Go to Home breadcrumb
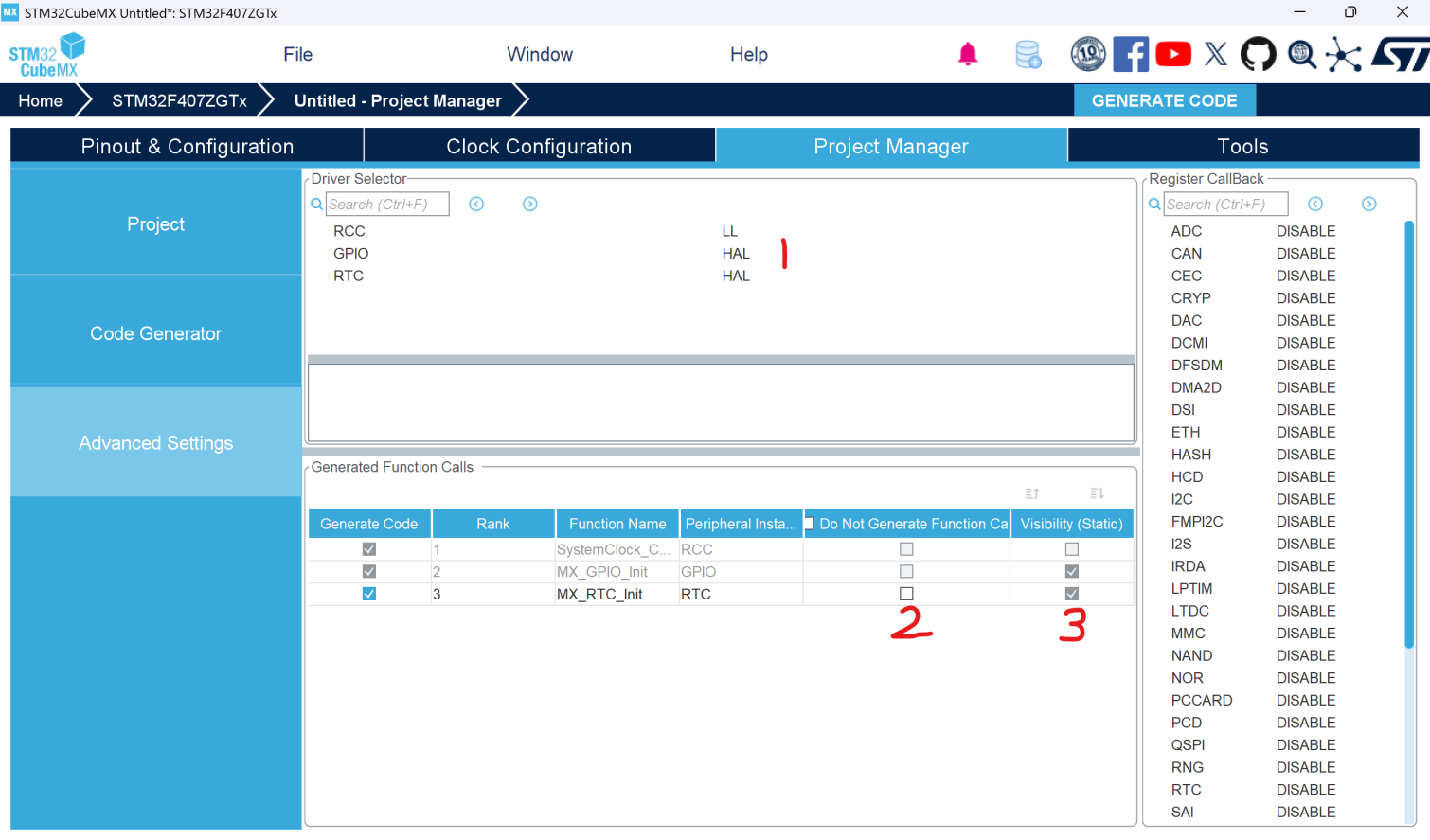This screenshot has width=1430, height=840. click(x=41, y=100)
